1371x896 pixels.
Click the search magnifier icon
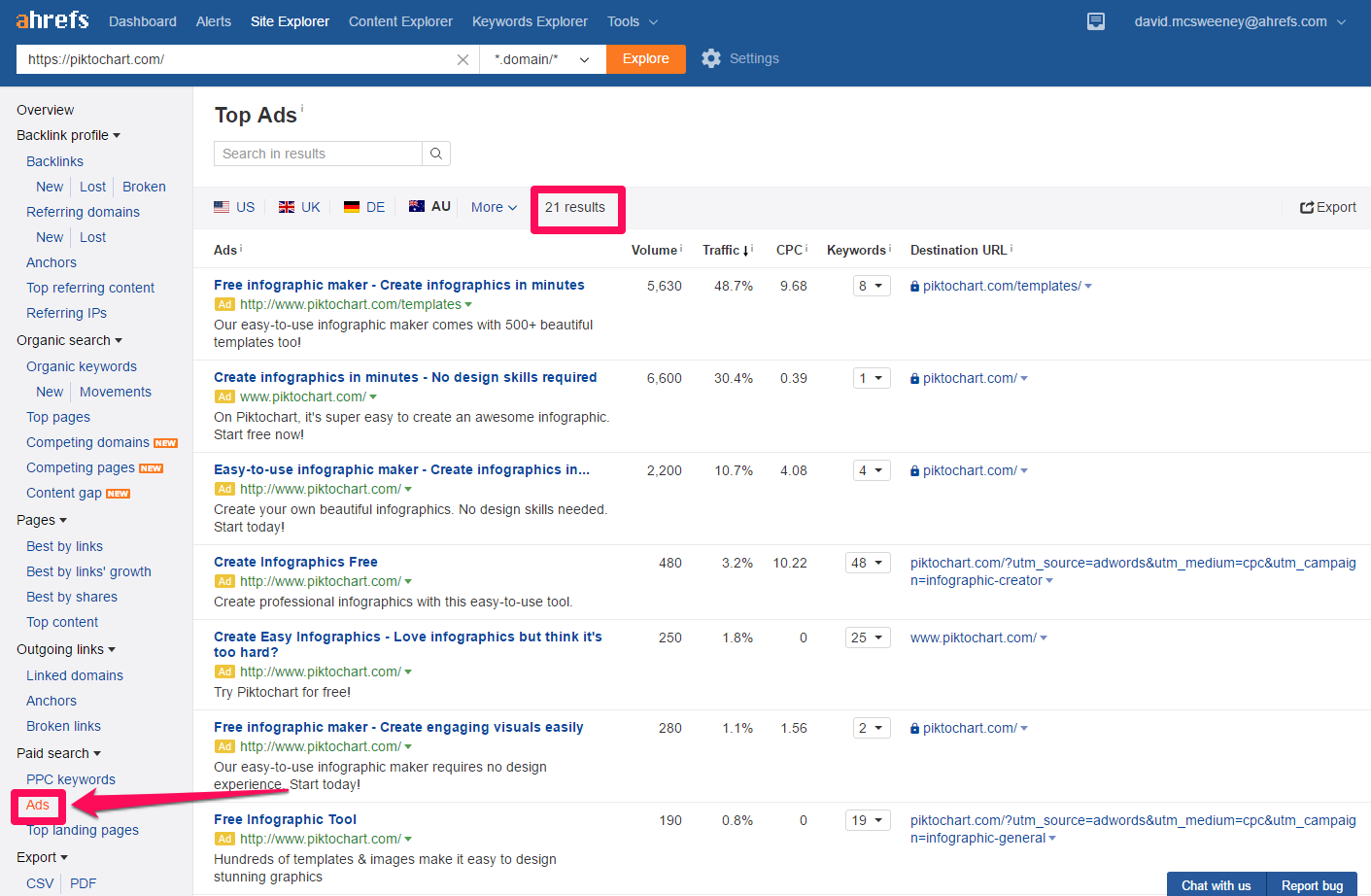(x=436, y=154)
